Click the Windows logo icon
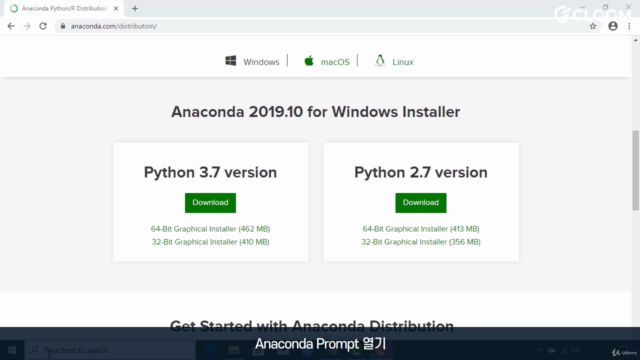Image resolution: width=640 pixels, height=360 pixels. 231,61
